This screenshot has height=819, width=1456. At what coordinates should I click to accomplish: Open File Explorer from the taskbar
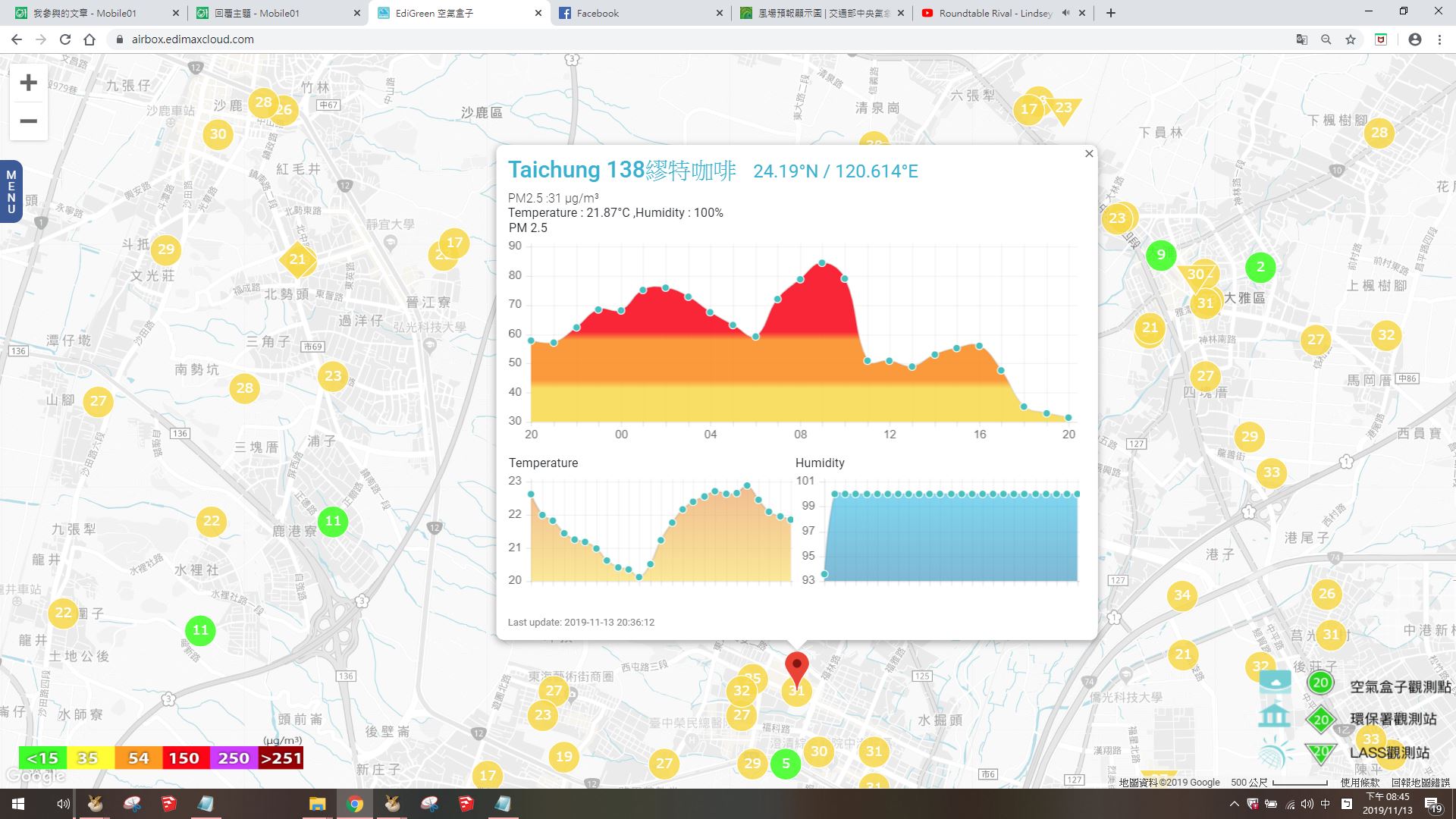(x=317, y=804)
